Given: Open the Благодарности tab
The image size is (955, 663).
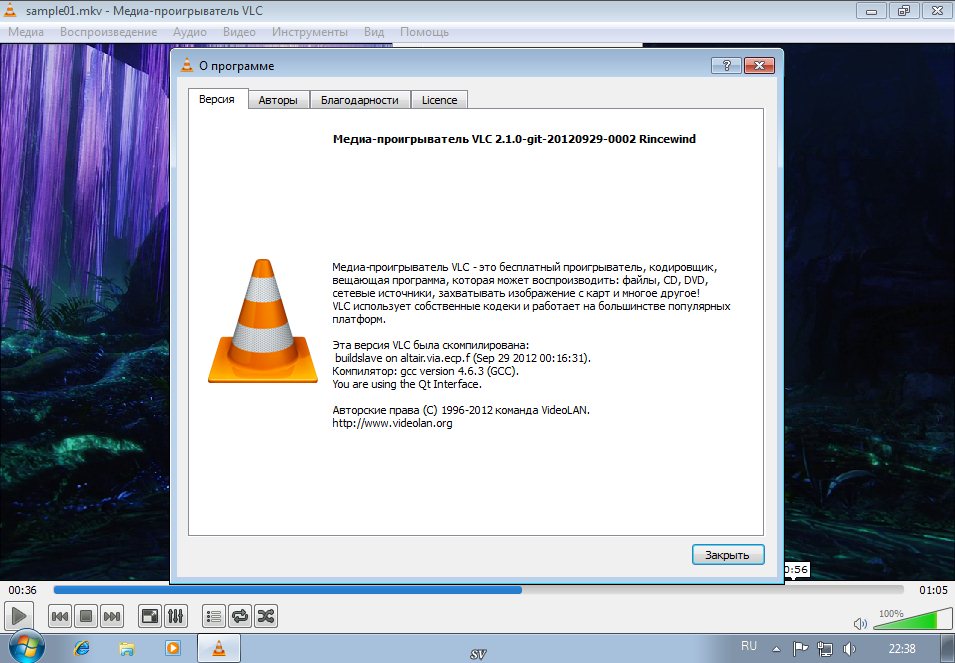Looking at the screenshot, I should 359,100.
